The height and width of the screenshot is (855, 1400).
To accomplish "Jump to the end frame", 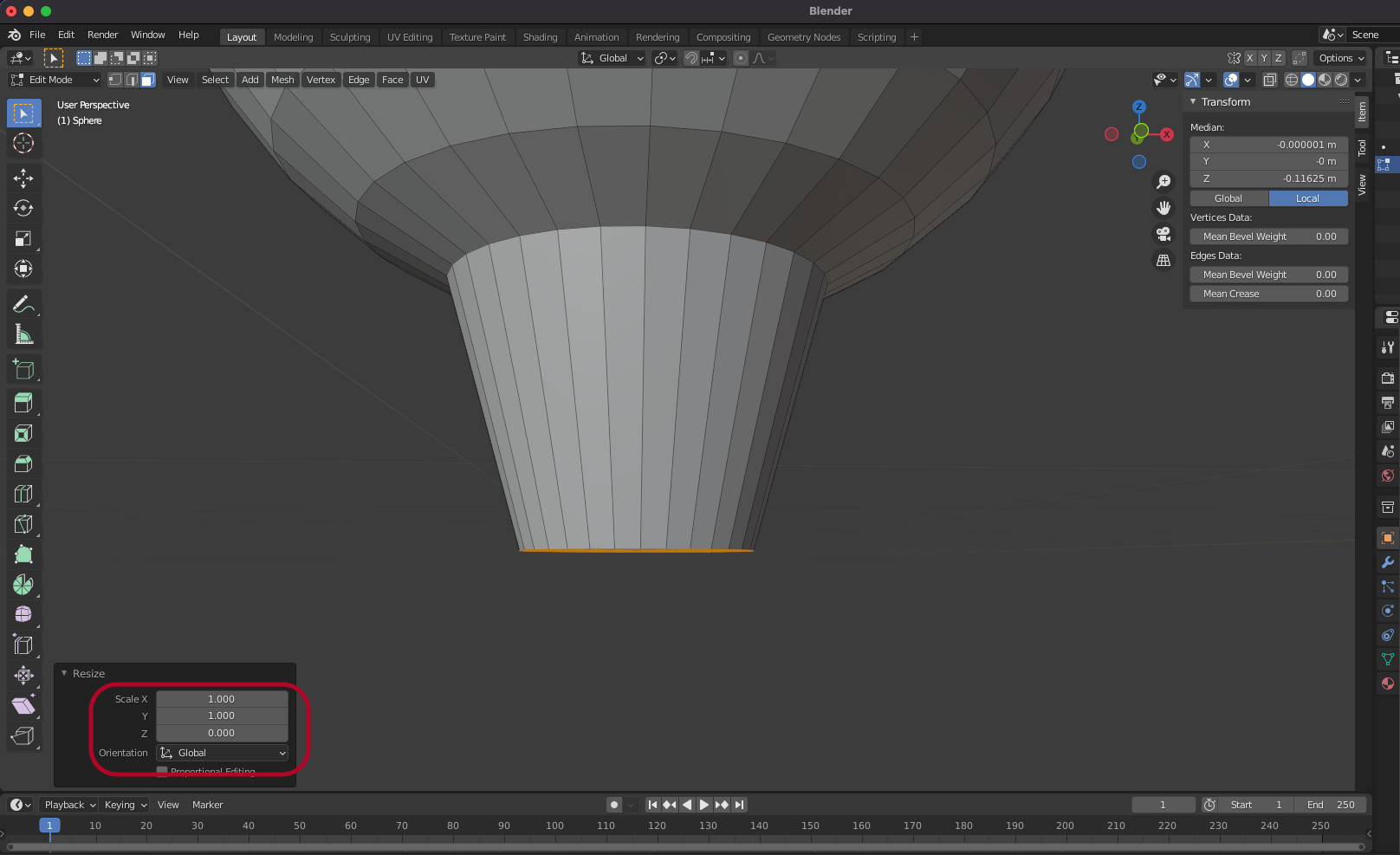I will tap(739, 805).
